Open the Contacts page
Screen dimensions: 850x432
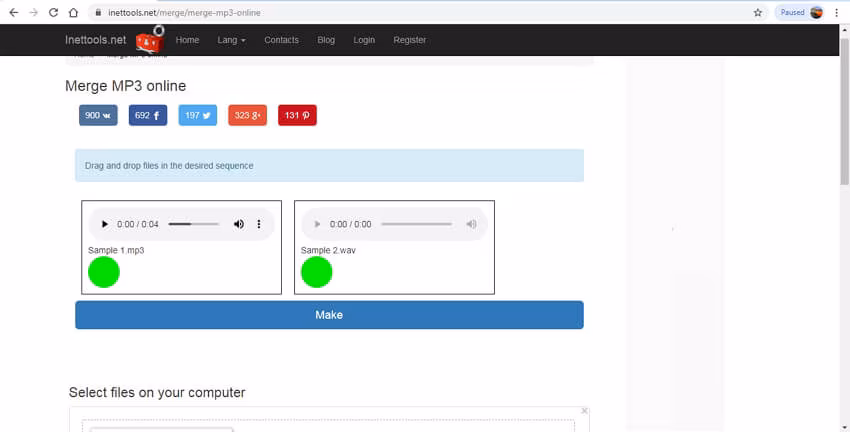click(281, 40)
